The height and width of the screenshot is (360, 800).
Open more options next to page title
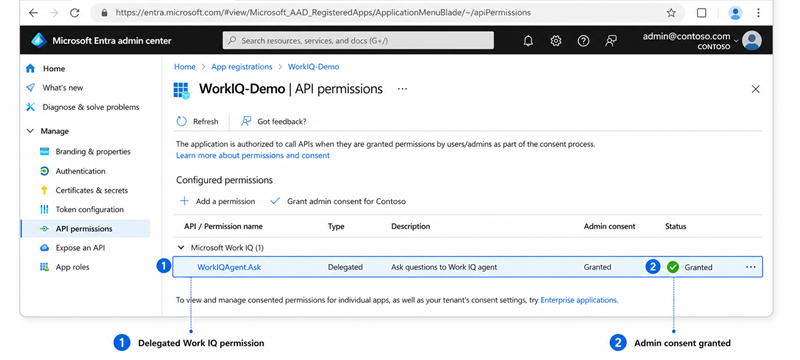pyautogui.click(x=403, y=89)
